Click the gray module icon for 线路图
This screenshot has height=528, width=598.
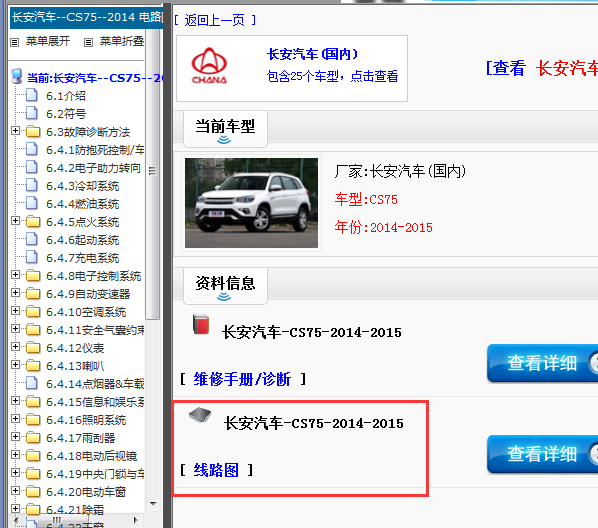200,415
